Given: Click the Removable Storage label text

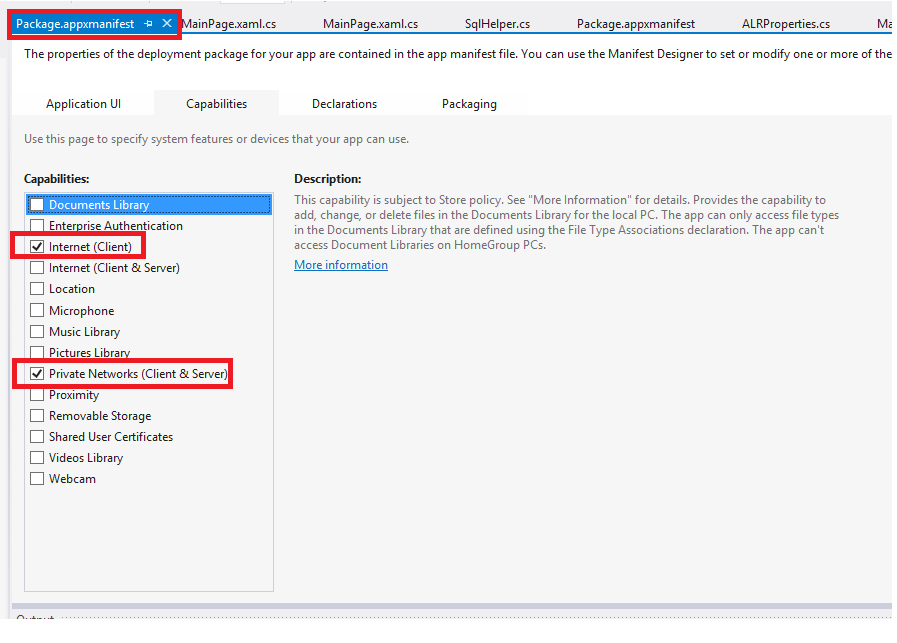Looking at the screenshot, I should coord(100,416).
